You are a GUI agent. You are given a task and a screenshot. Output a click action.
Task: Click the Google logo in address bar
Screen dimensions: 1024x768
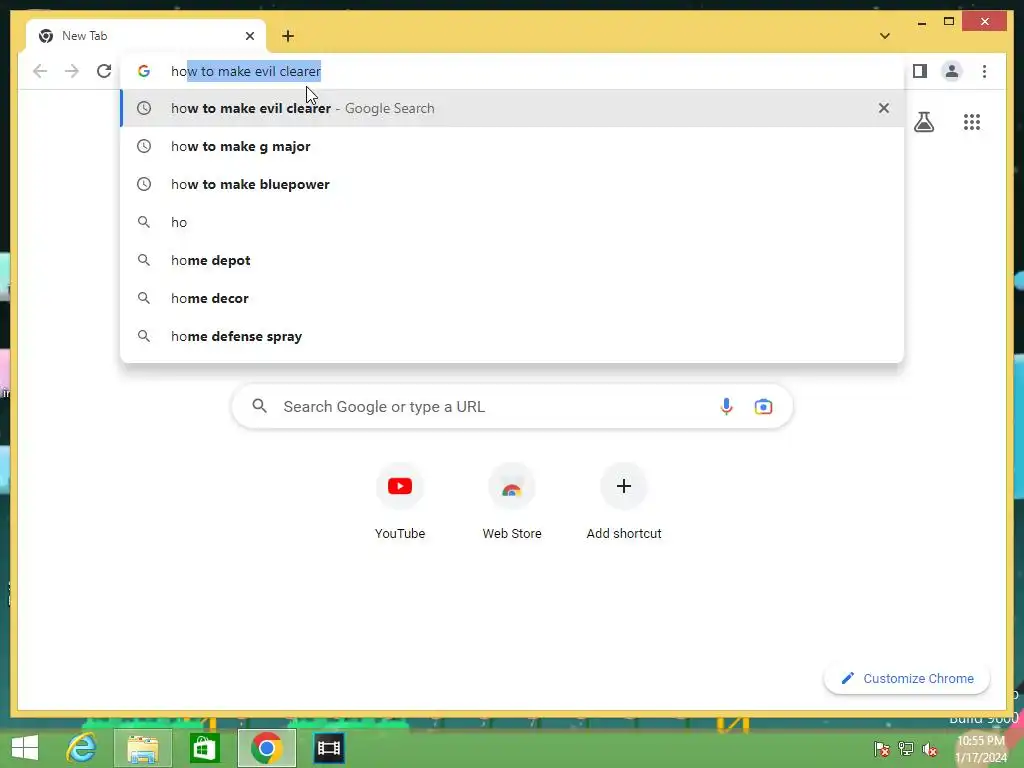[x=144, y=71]
